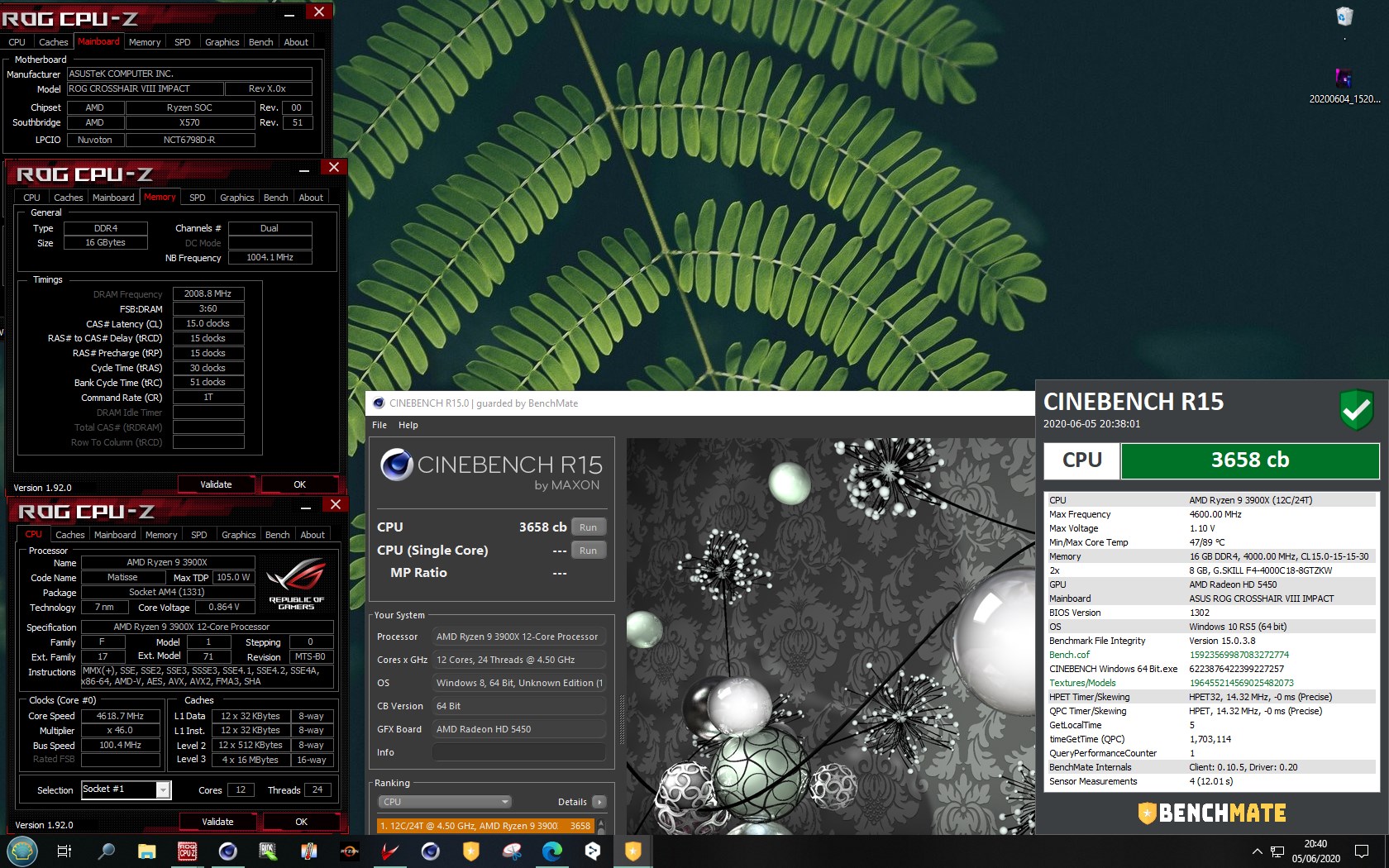Image resolution: width=1389 pixels, height=868 pixels.
Task: Open the Bench.cof integrity link
Action: coord(1069,655)
